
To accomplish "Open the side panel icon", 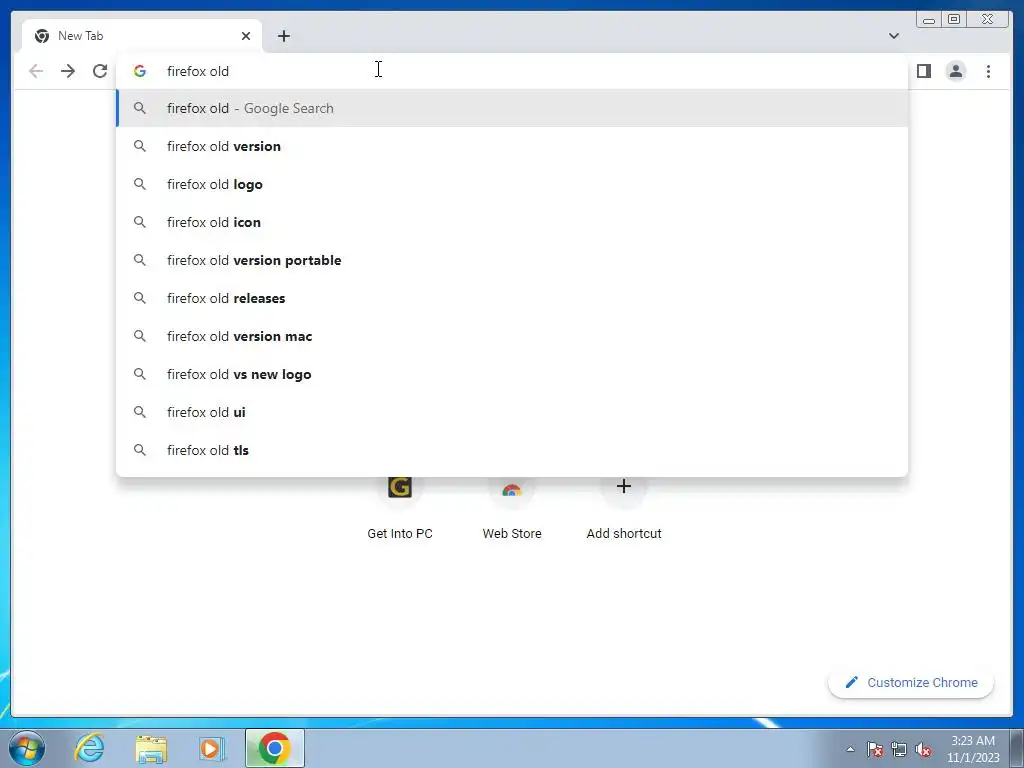I will click(x=923, y=71).
